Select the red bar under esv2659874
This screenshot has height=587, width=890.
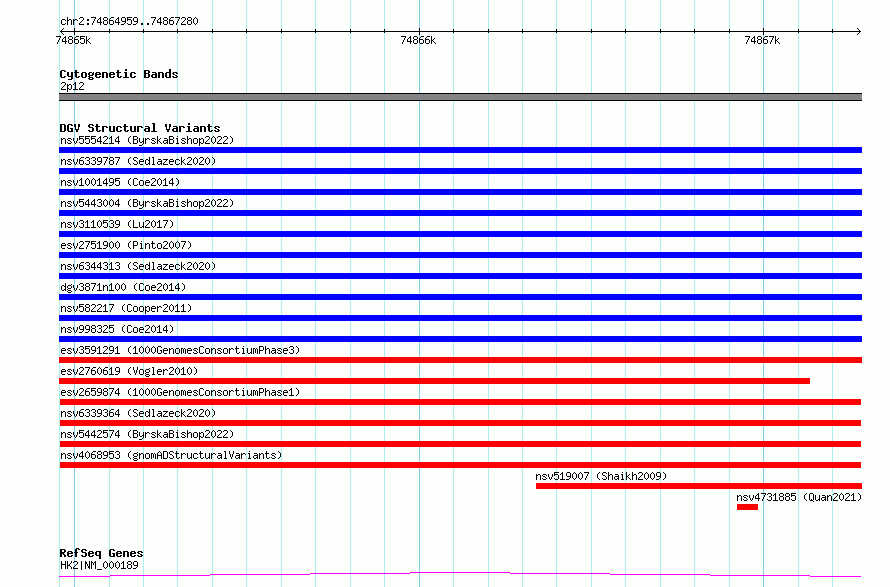(x=460, y=402)
